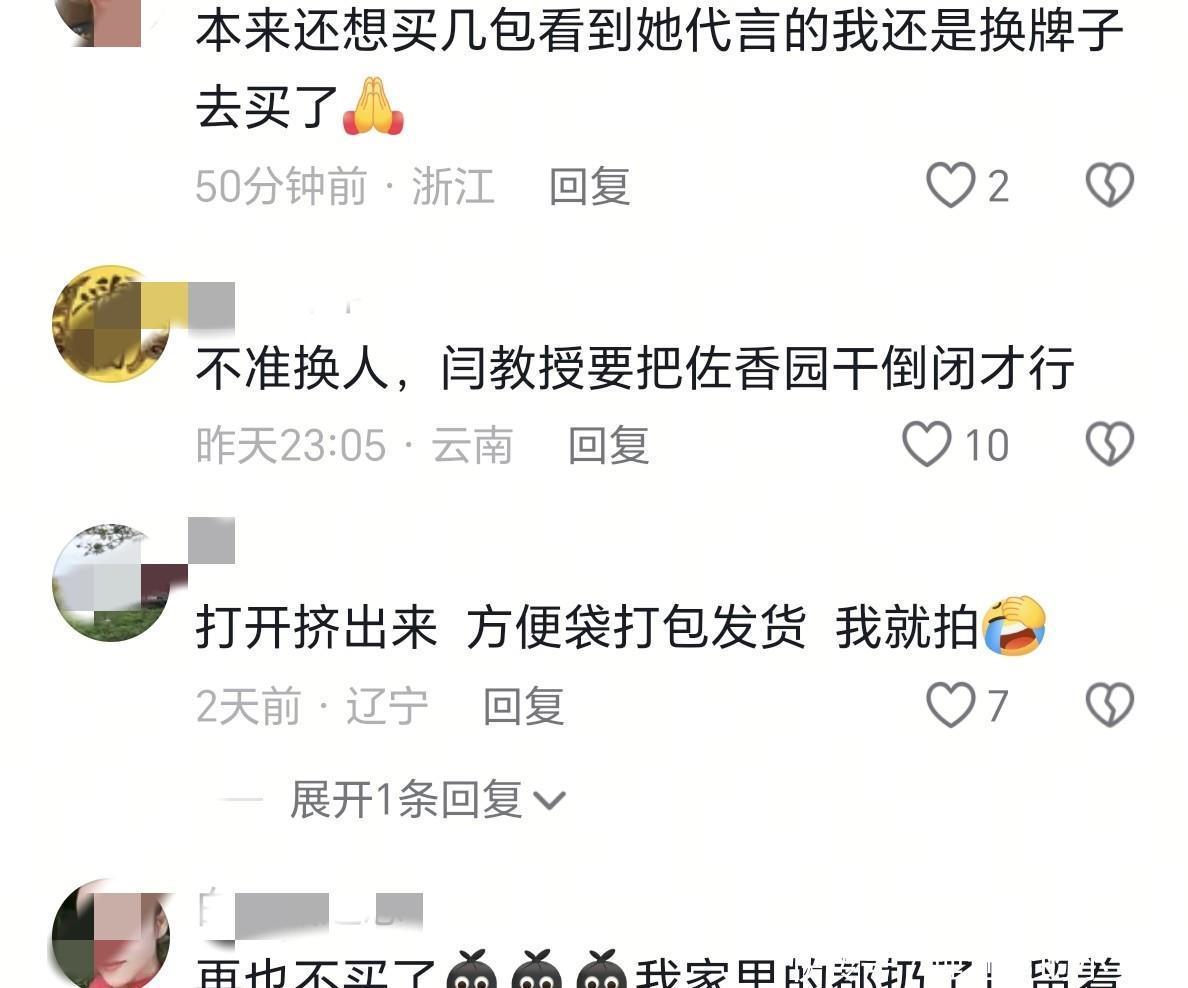This screenshot has height=988, width=1188.
Task: Like the Yunnan comment with 10 likes
Action: 927,444
